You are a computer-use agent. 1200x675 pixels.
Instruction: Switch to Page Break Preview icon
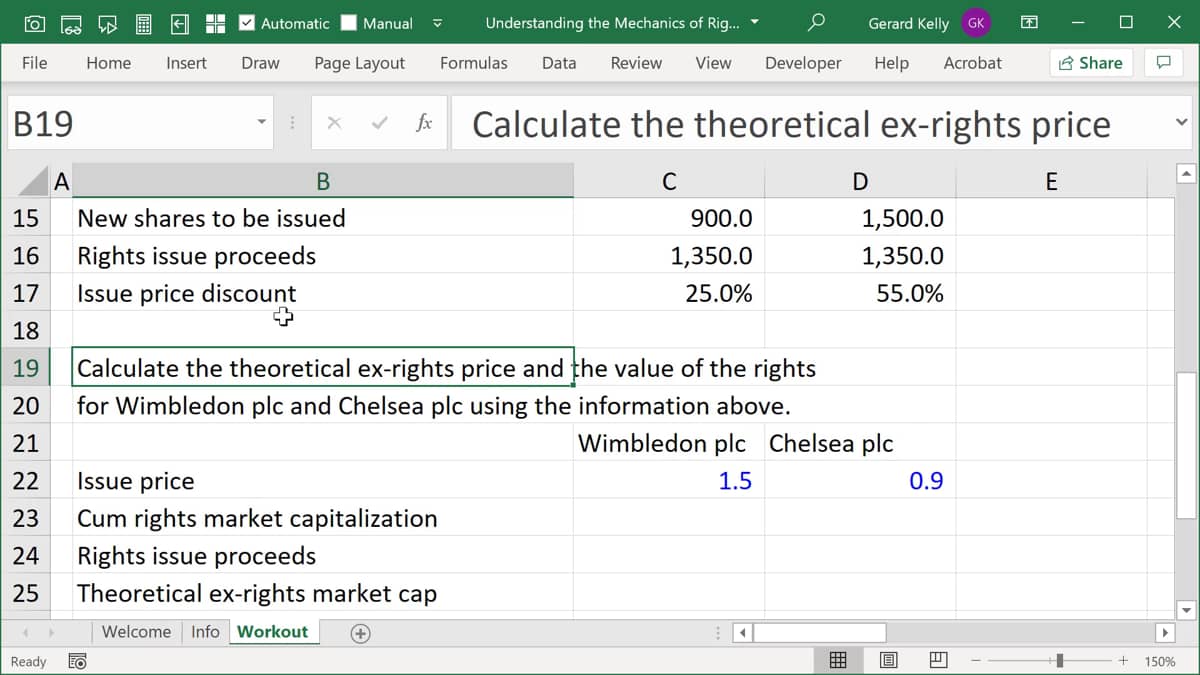(938, 660)
